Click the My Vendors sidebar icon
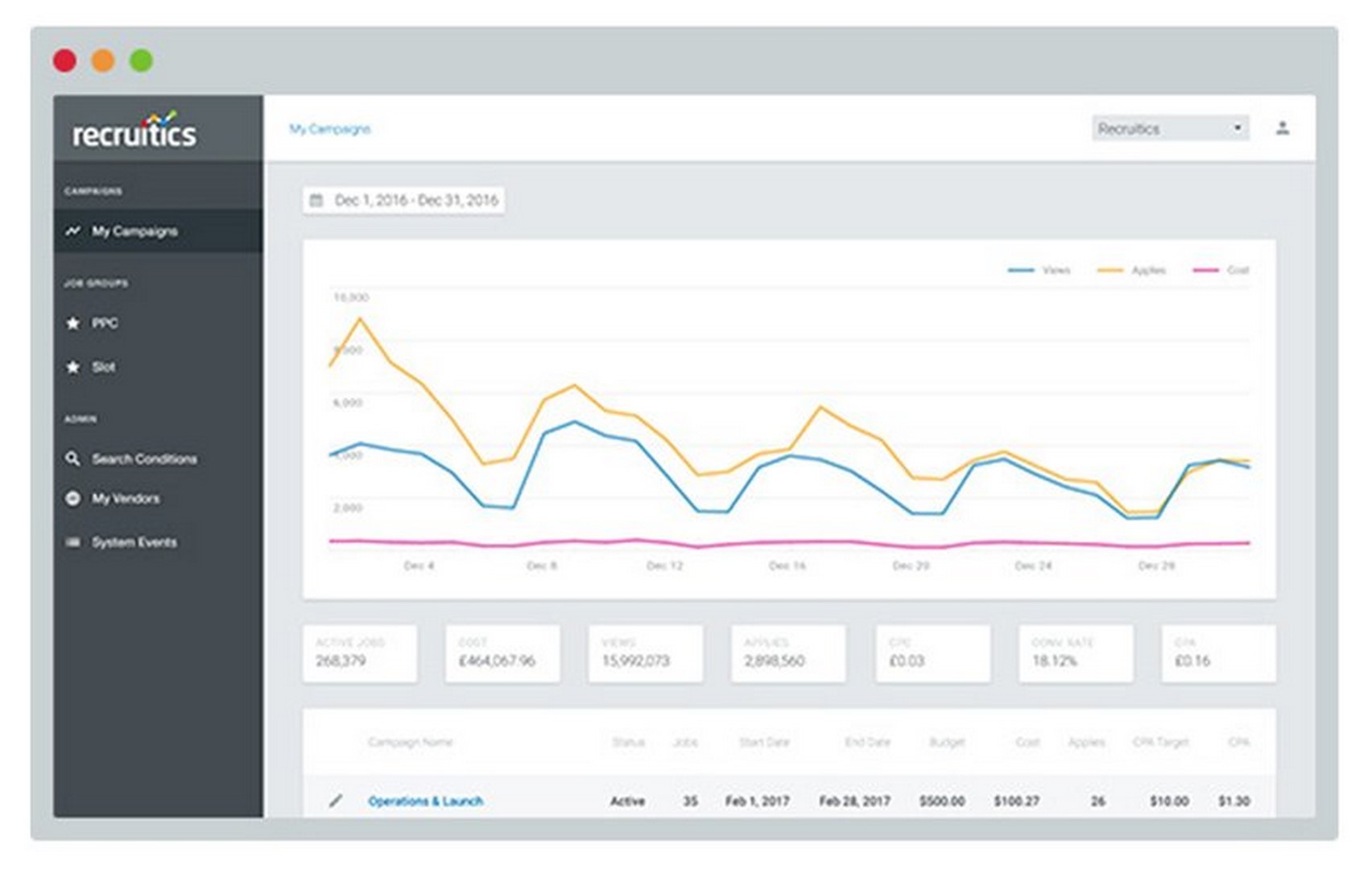 (72, 499)
